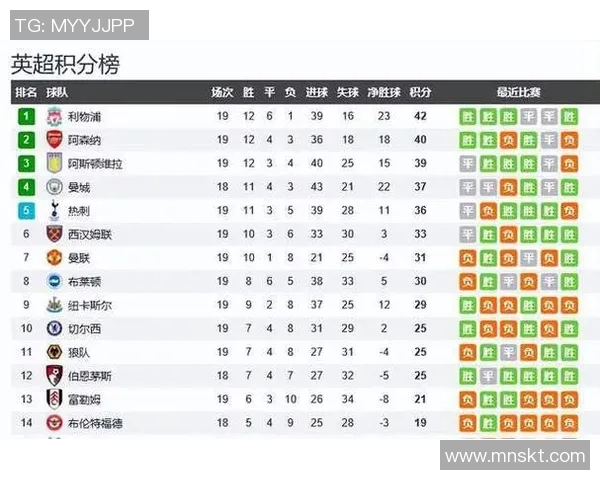
Task: Click green rank 1 badge
Action: coord(26,116)
